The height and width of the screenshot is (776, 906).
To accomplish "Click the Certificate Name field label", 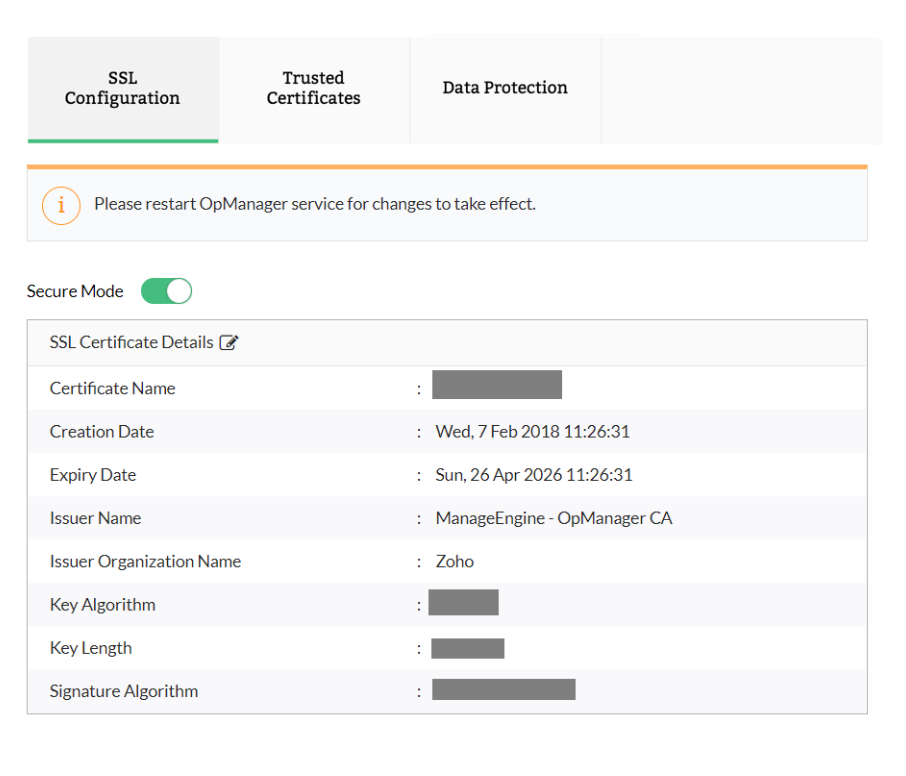I will click(x=112, y=388).
